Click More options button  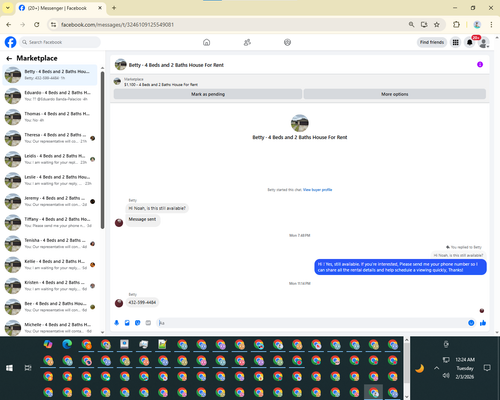(x=395, y=94)
